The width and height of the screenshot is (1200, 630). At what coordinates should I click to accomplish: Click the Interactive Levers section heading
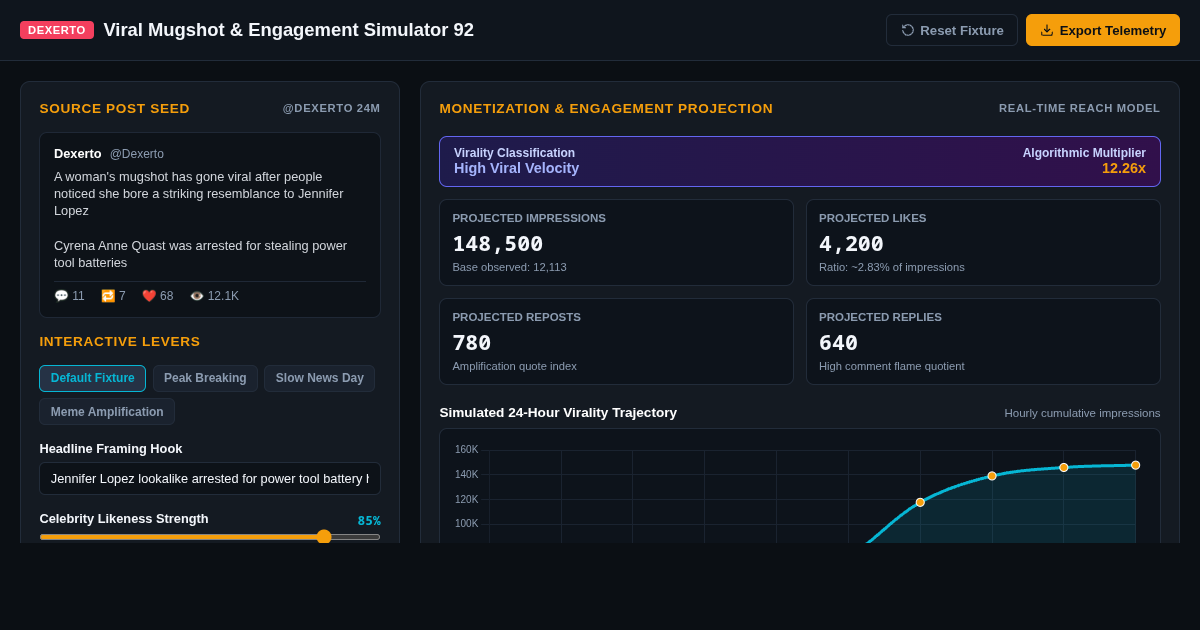120,342
